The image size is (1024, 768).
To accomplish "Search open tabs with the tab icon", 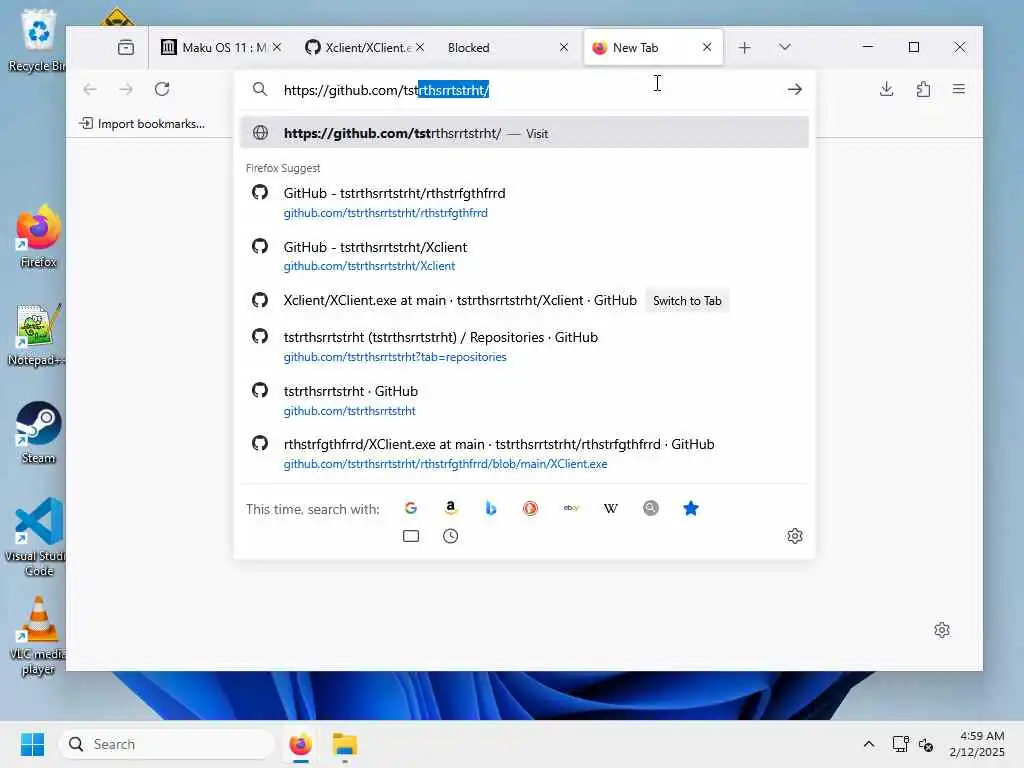I will click(411, 536).
